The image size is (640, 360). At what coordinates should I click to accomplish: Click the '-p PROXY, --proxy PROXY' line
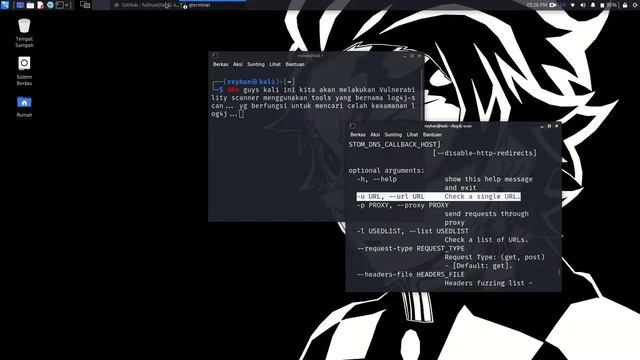point(402,205)
